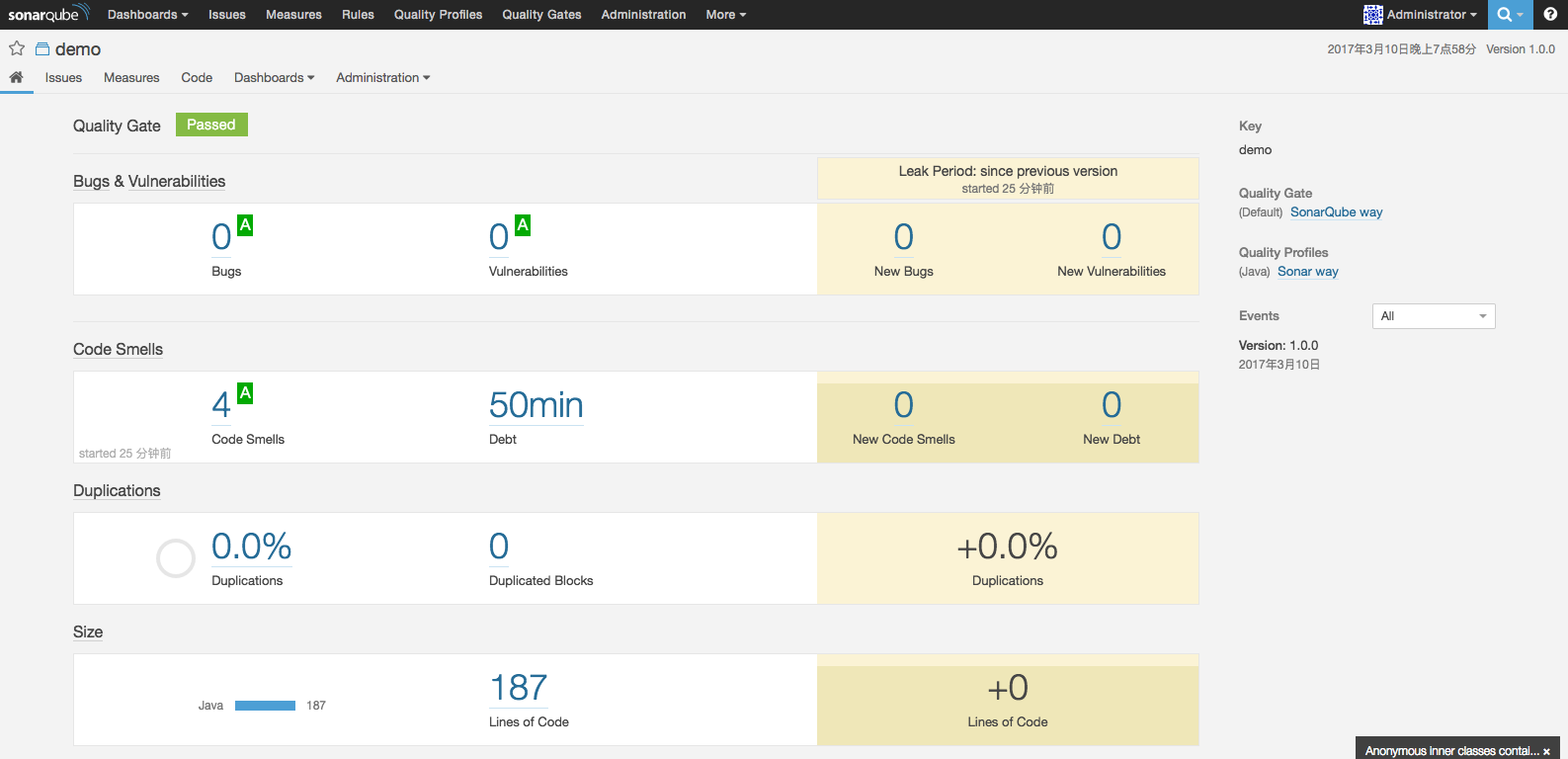
Task: Dismiss the Anonymous inner classes notification
Action: click(1546, 752)
